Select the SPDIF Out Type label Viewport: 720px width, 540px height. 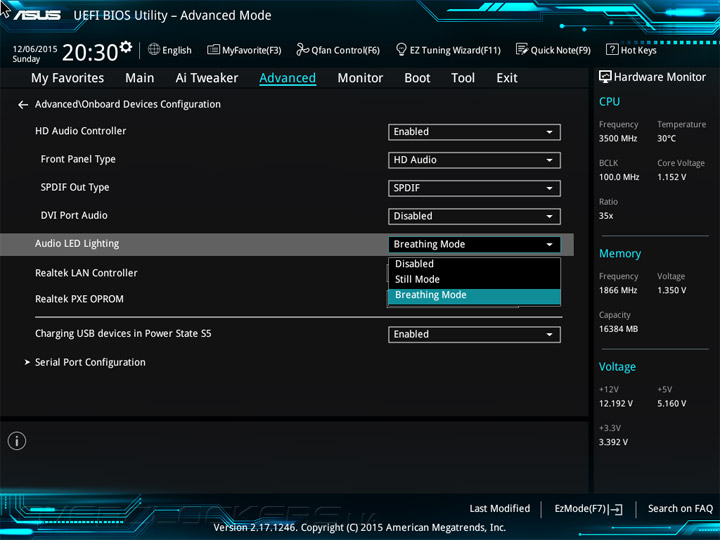pyautogui.click(x=75, y=187)
